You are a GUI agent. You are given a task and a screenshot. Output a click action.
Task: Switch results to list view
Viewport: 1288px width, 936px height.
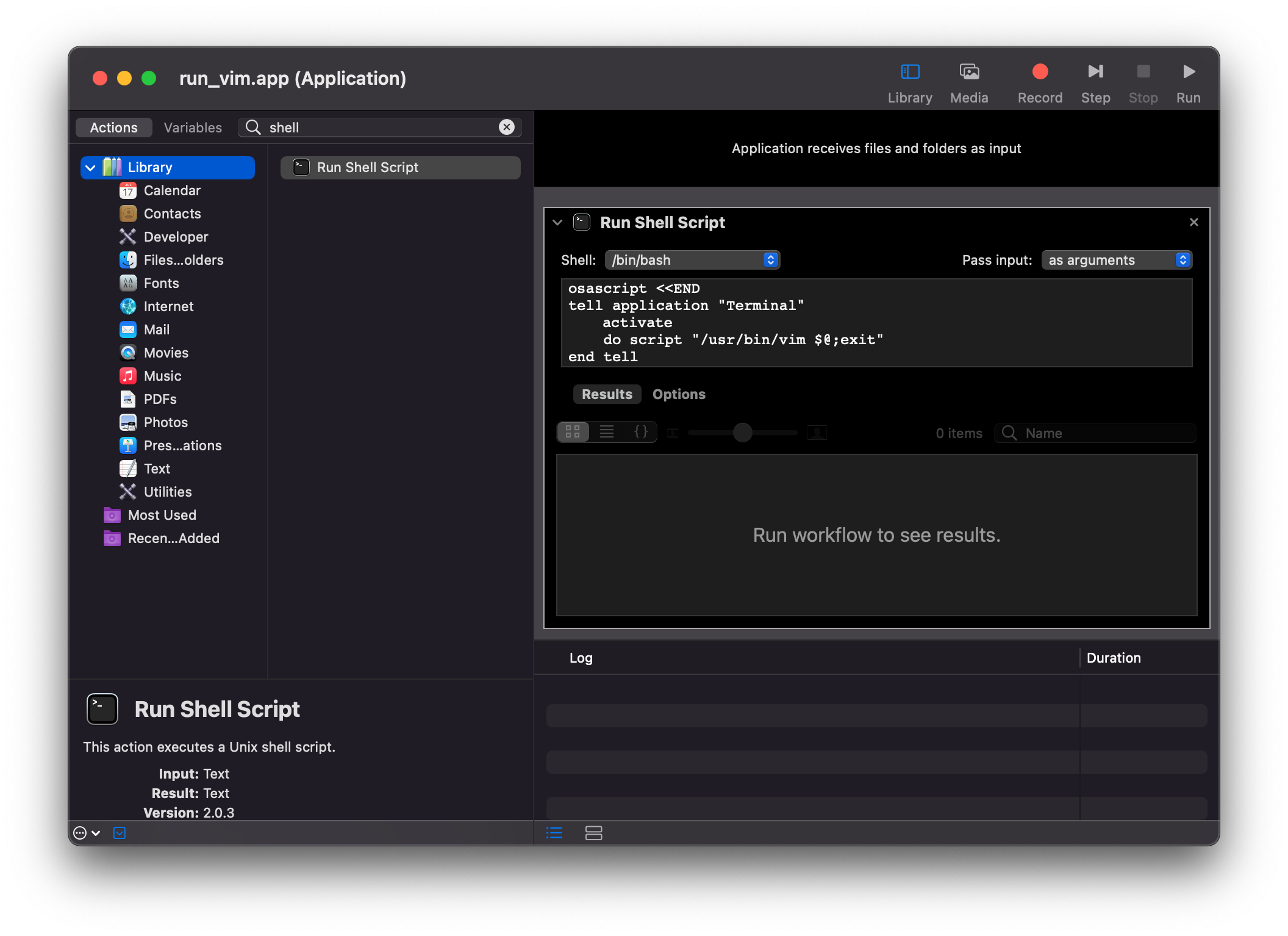tap(607, 432)
